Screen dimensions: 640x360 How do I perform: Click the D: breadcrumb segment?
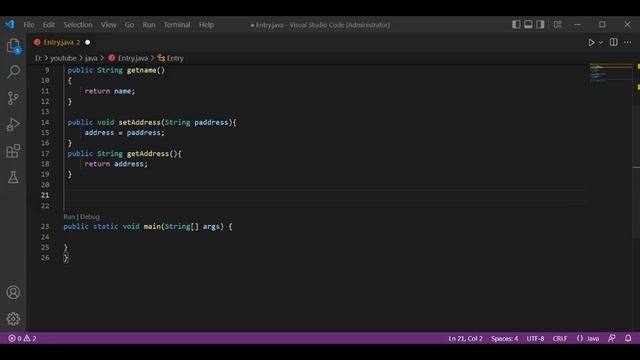click(x=38, y=58)
